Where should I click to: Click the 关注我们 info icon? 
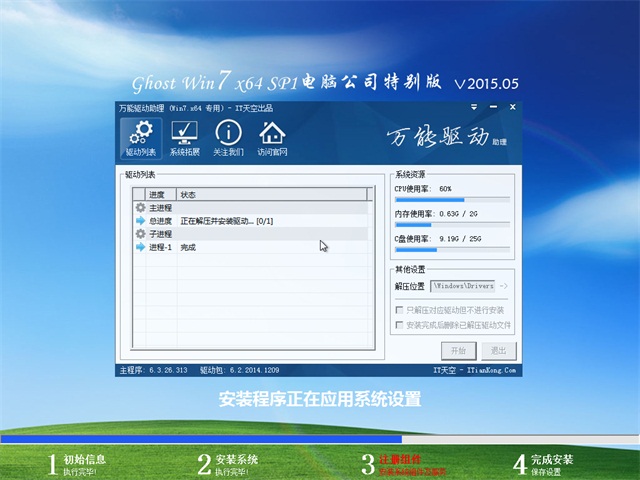point(228,138)
